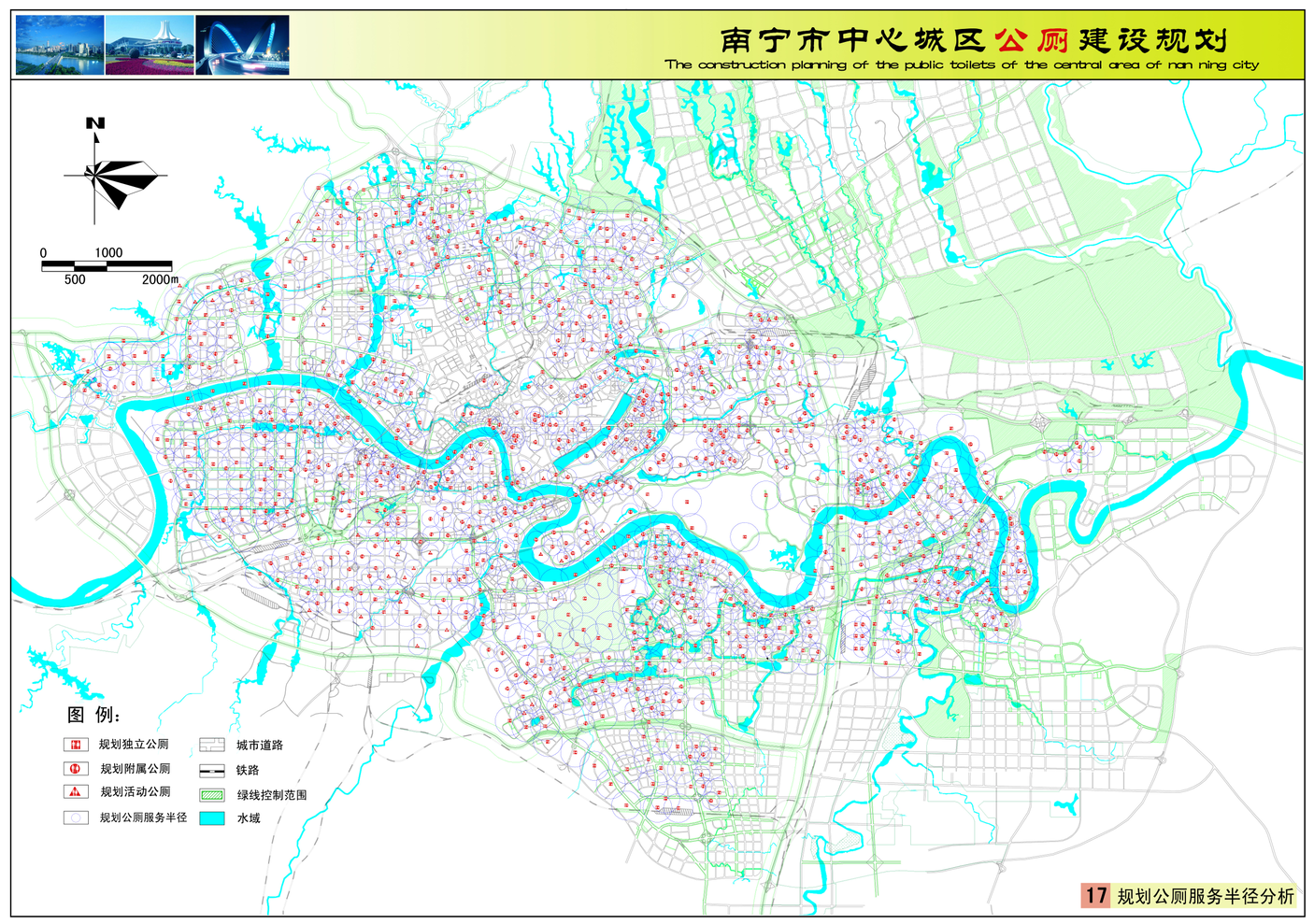The image size is (1314, 924).
Task: Click the 城市道路 road legend symbol
Action: click(x=212, y=745)
